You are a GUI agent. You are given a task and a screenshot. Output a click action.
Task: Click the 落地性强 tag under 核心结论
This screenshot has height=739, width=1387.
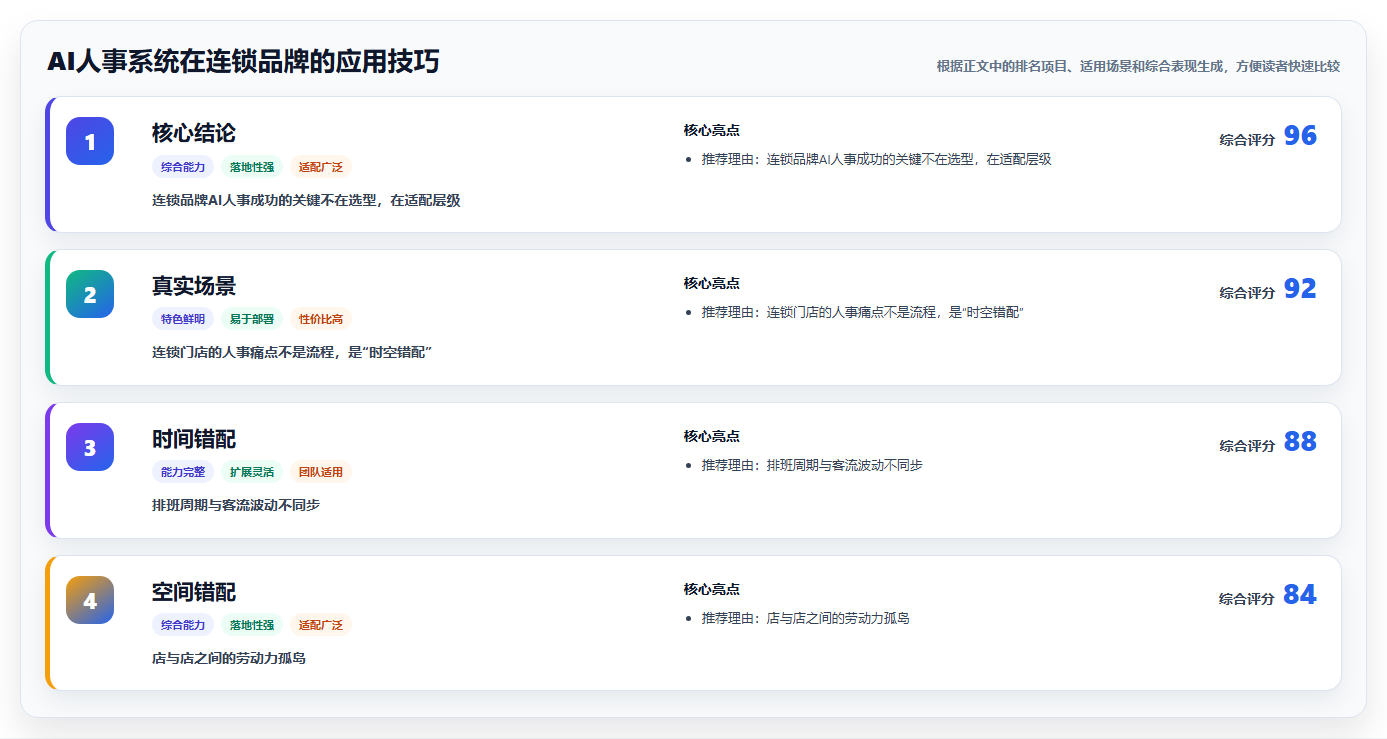(252, 167)
